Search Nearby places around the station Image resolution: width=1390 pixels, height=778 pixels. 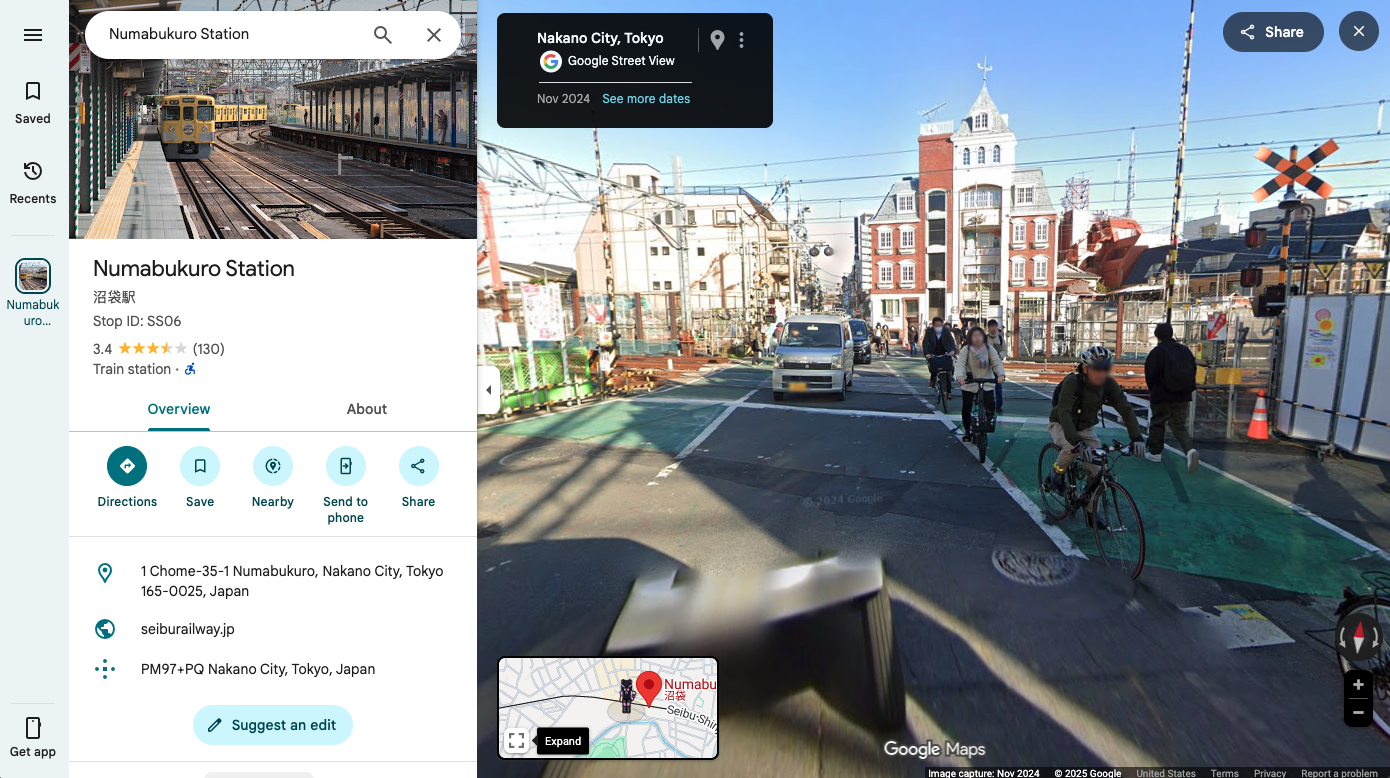coord(273,477)
